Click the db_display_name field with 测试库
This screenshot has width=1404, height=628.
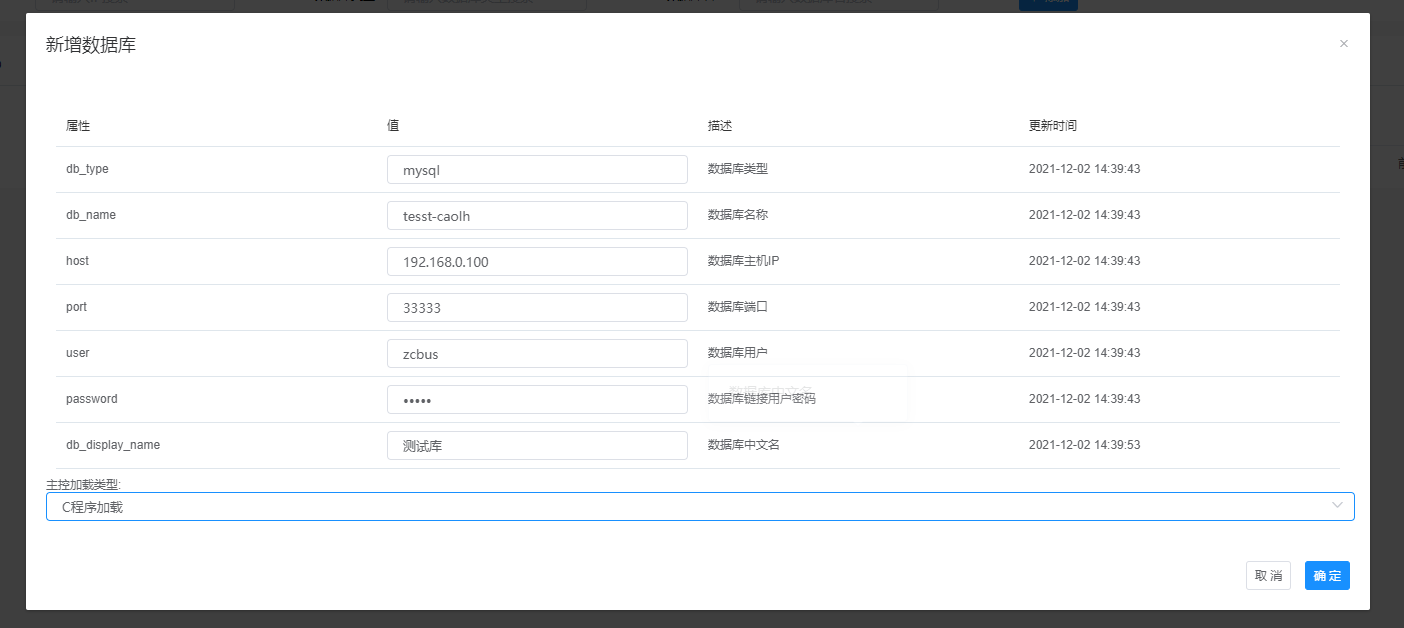pos(537,446)
